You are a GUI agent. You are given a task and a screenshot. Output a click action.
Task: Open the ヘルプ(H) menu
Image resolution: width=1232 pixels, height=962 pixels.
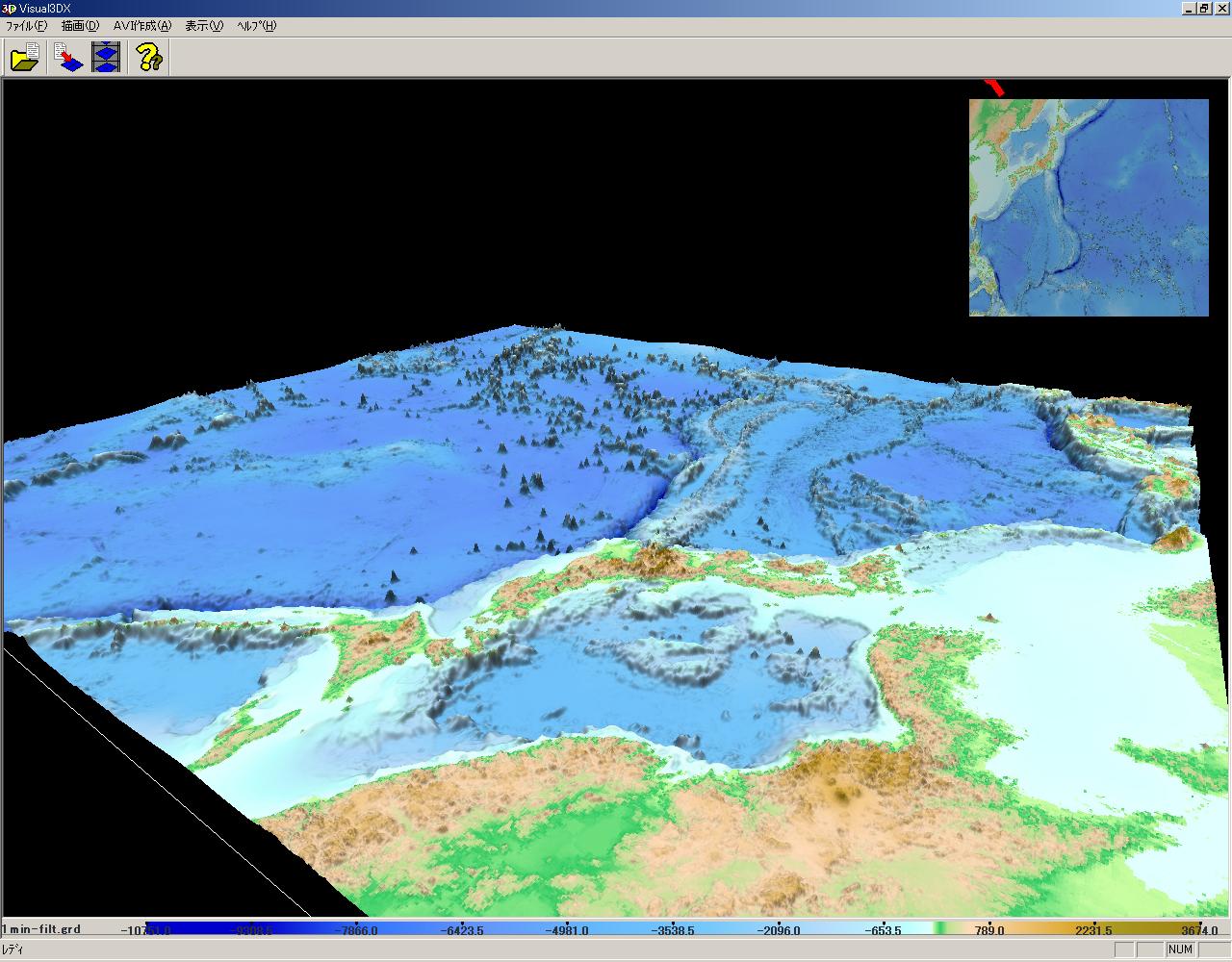(256, 26)
